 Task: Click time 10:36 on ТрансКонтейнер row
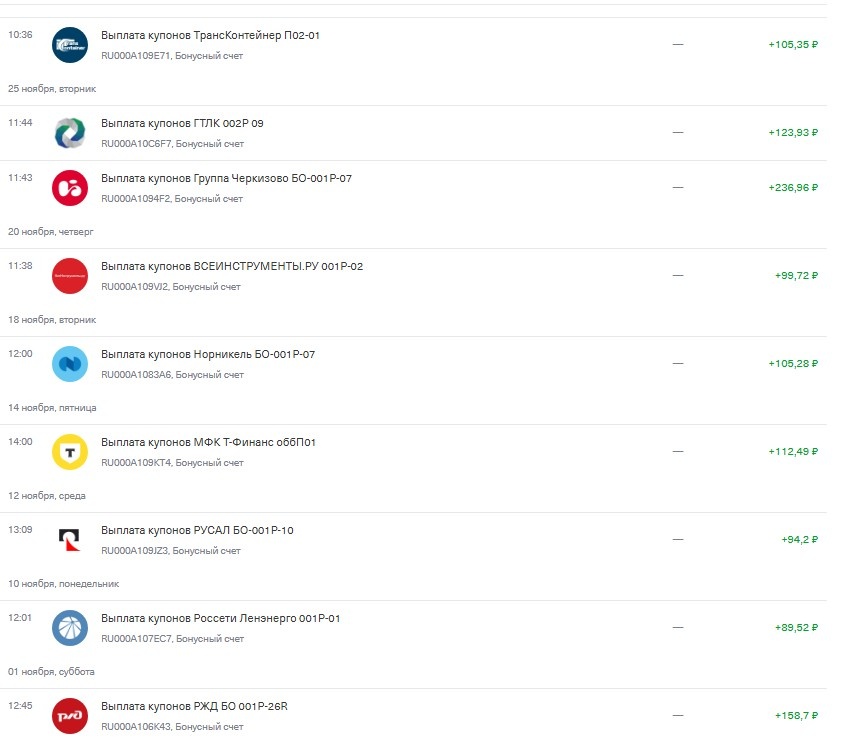[x=20, y=35]
